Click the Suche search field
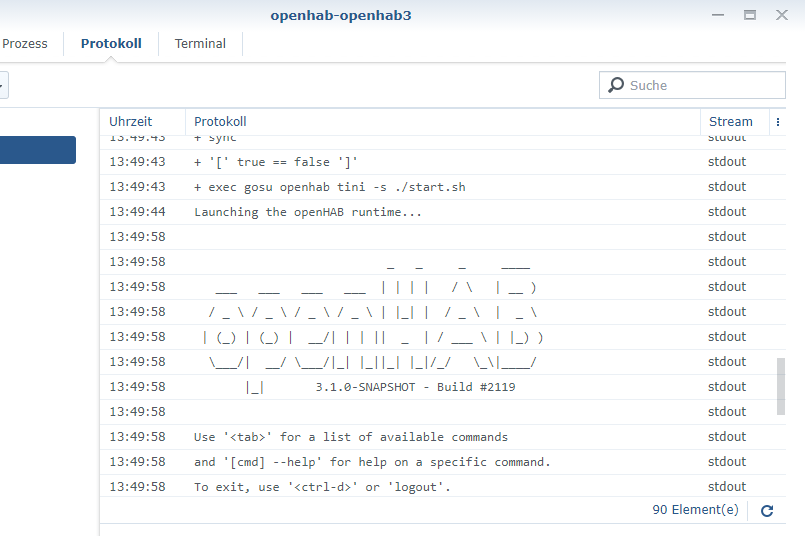 (692, 85)
